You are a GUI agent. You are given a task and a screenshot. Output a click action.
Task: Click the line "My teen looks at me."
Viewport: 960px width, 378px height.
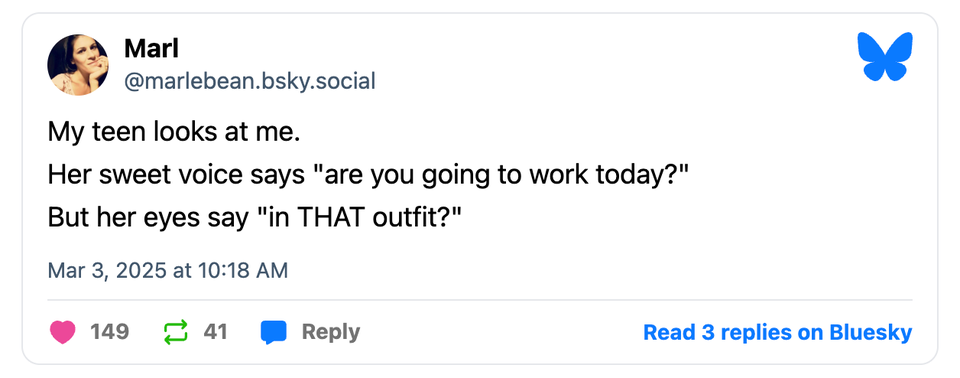pos(174,132)
